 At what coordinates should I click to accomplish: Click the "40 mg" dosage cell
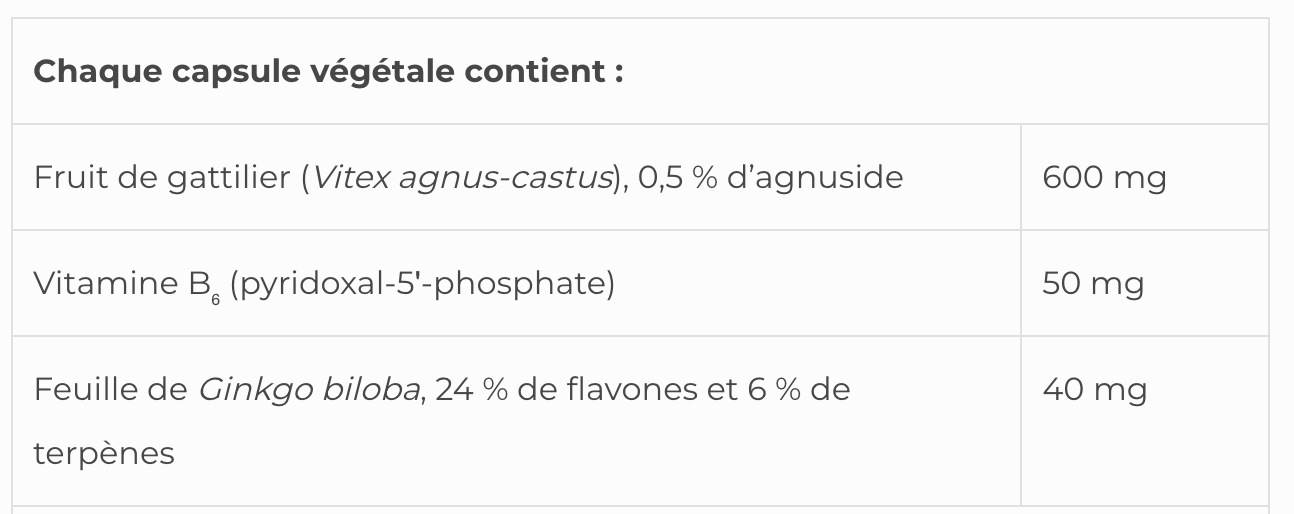point(1094,389)
